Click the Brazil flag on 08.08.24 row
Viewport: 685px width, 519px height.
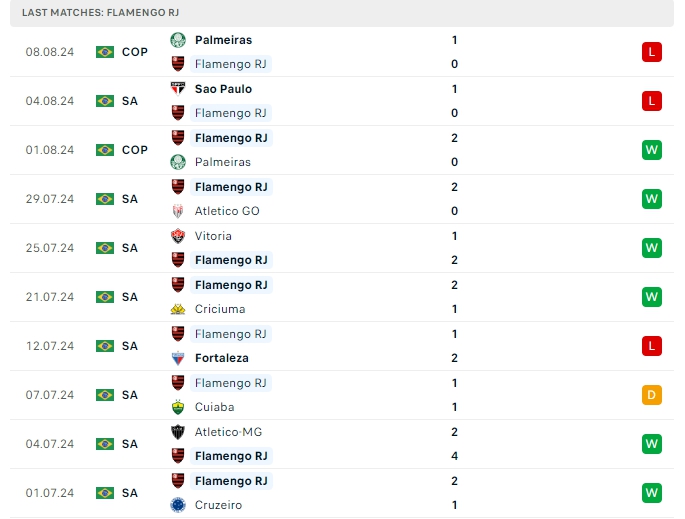[105, 52]
